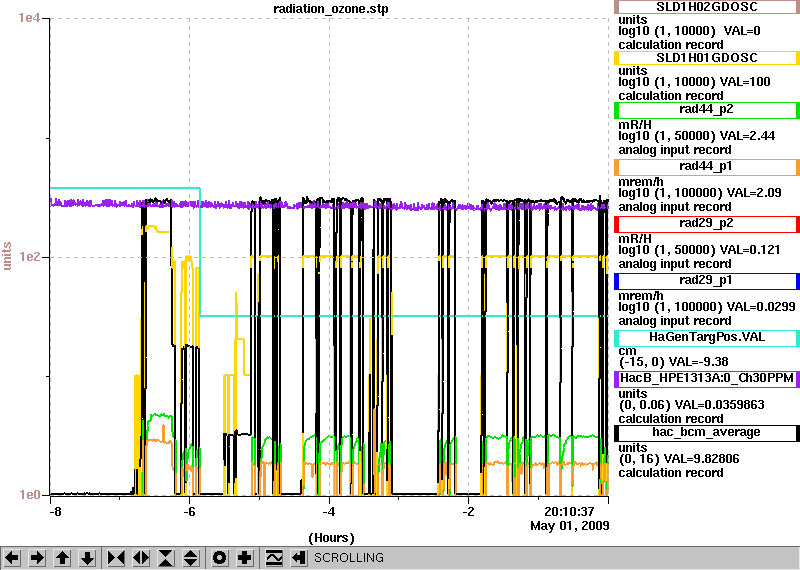
Task: Select the HaGenTargPos.VAL curve legend box
Action: [x=707, y=338]
